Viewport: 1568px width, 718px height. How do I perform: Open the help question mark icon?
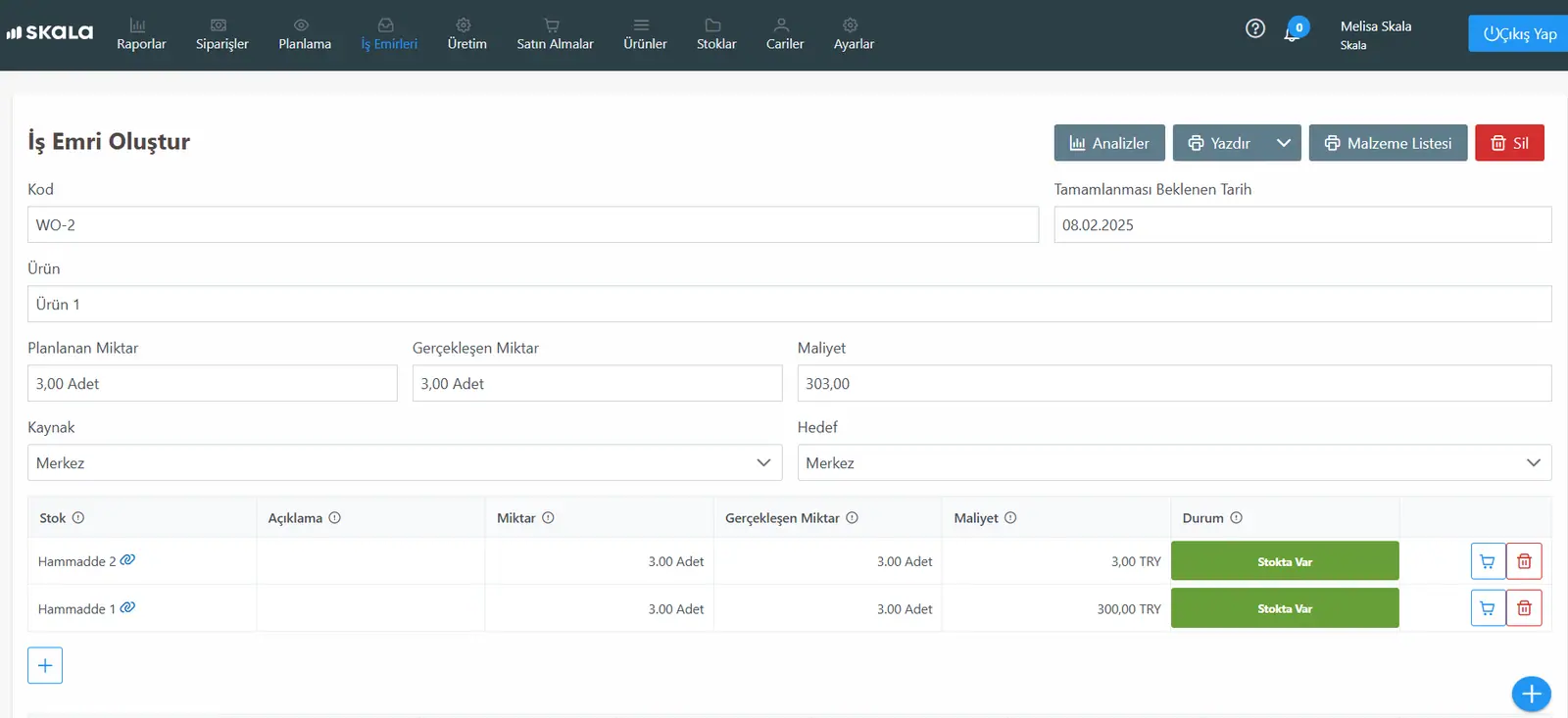1254,28
